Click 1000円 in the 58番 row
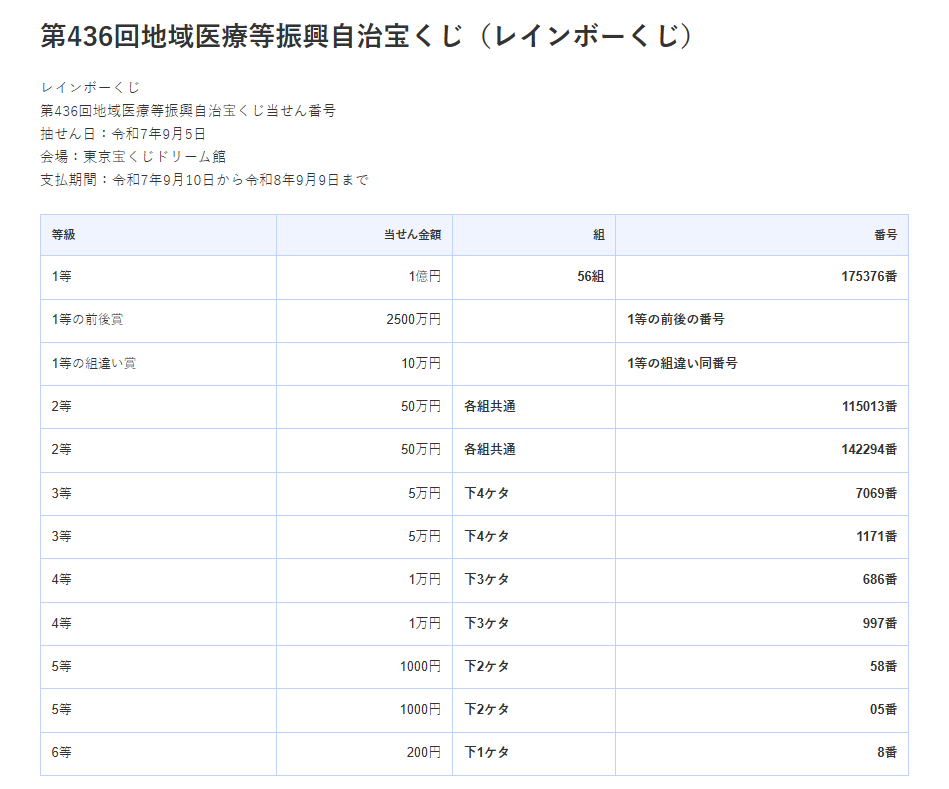This screenshot has width=949, height=789. (421, 666)
